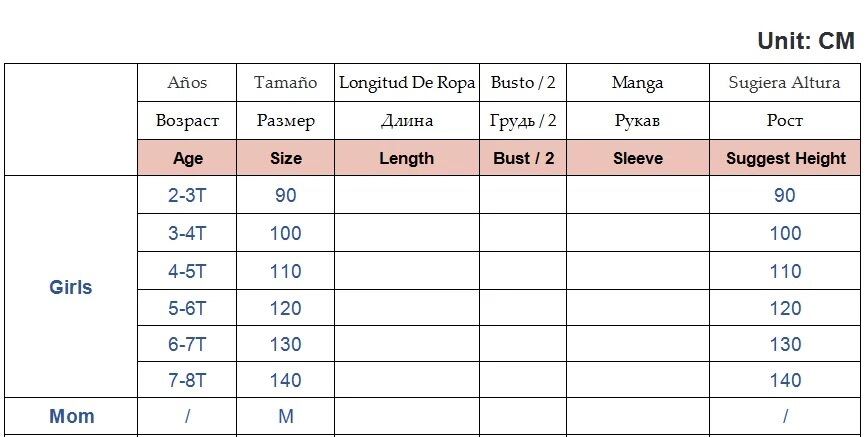Click the 6-7T age cell

click(187, 344)
